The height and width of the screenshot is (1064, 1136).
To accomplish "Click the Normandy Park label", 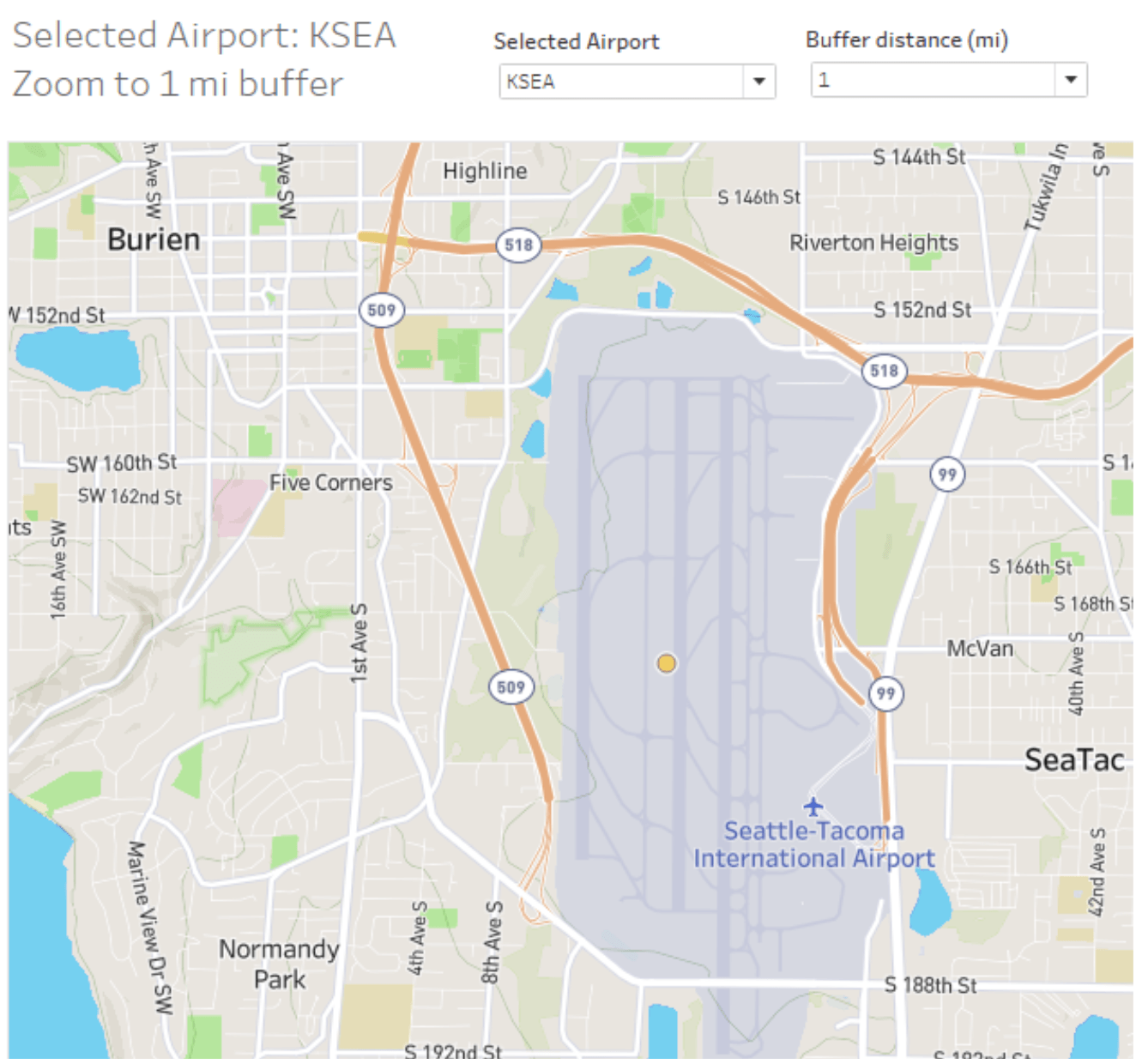I will click(x=280, y=964).
